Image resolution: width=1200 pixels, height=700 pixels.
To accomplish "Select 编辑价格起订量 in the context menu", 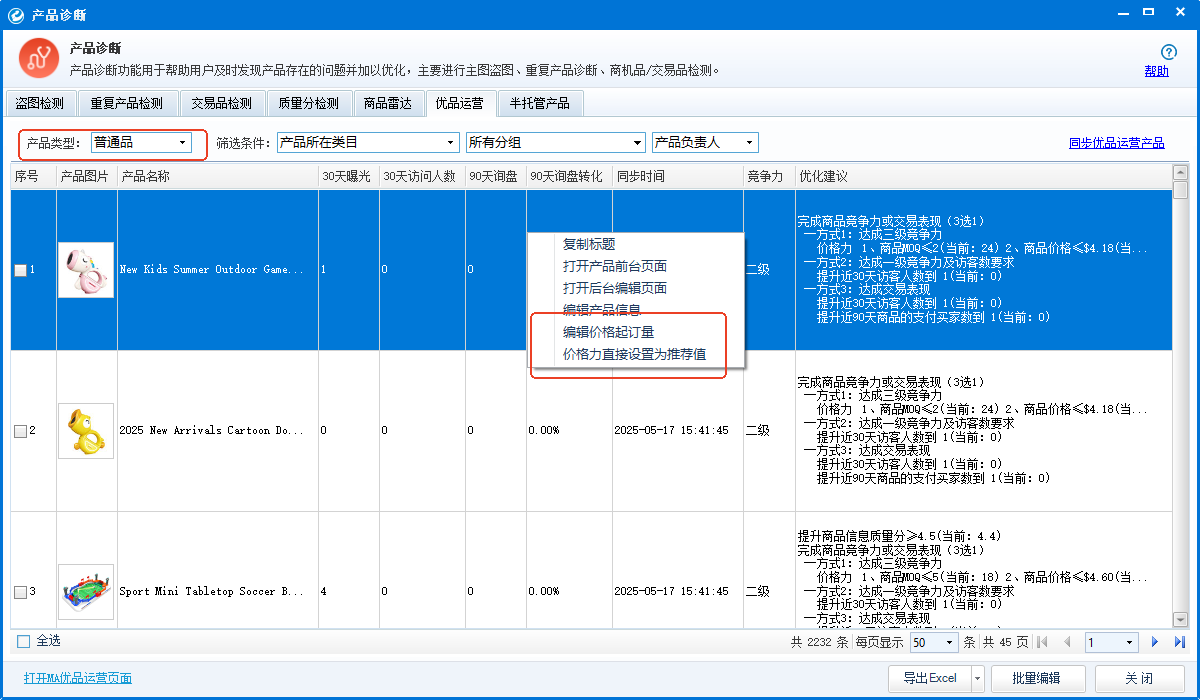I will pyautogui.click(x=608, y=332).
